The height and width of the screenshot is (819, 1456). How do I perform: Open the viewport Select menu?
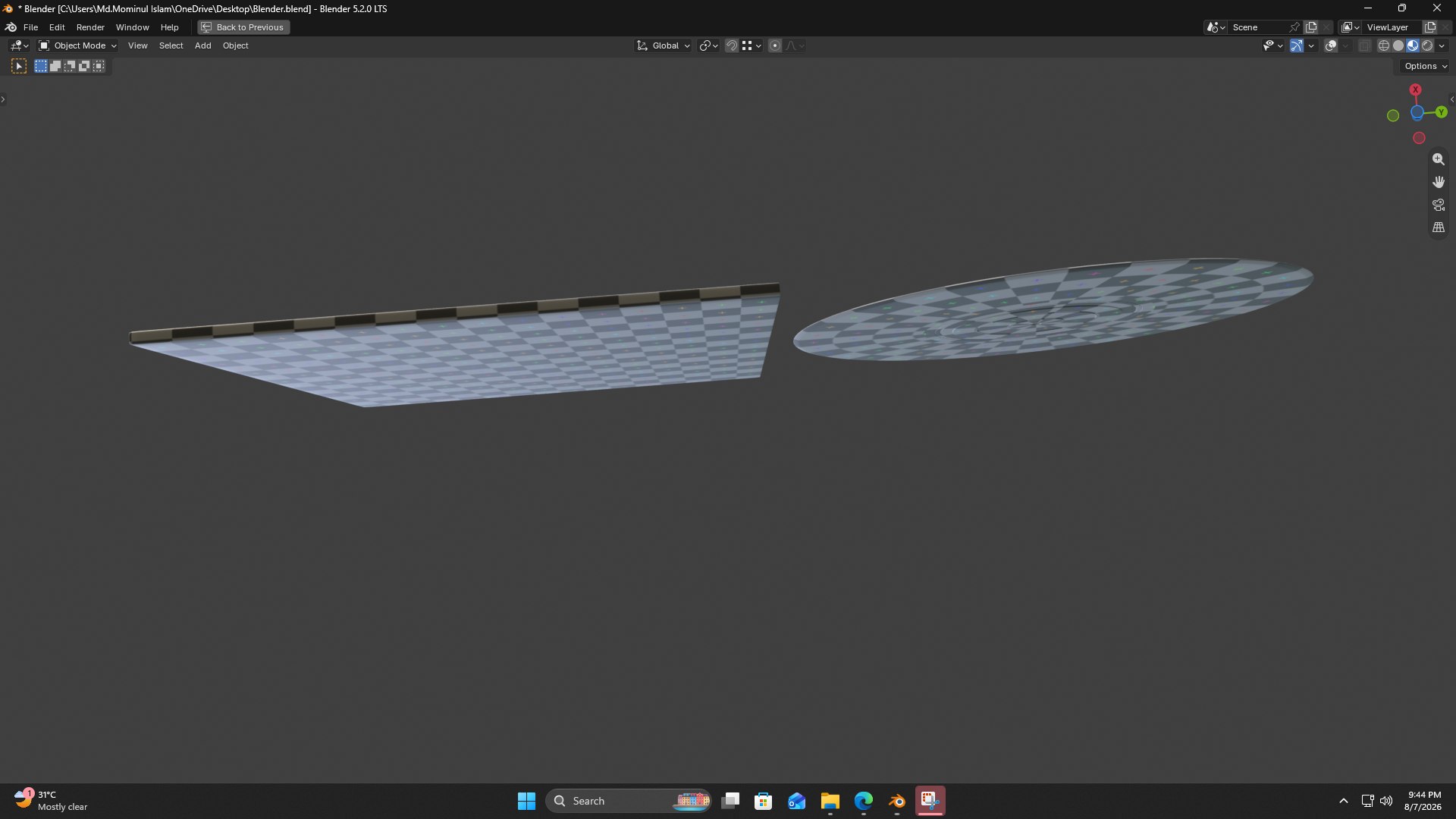pyautogui.click(x=171, y=45)
